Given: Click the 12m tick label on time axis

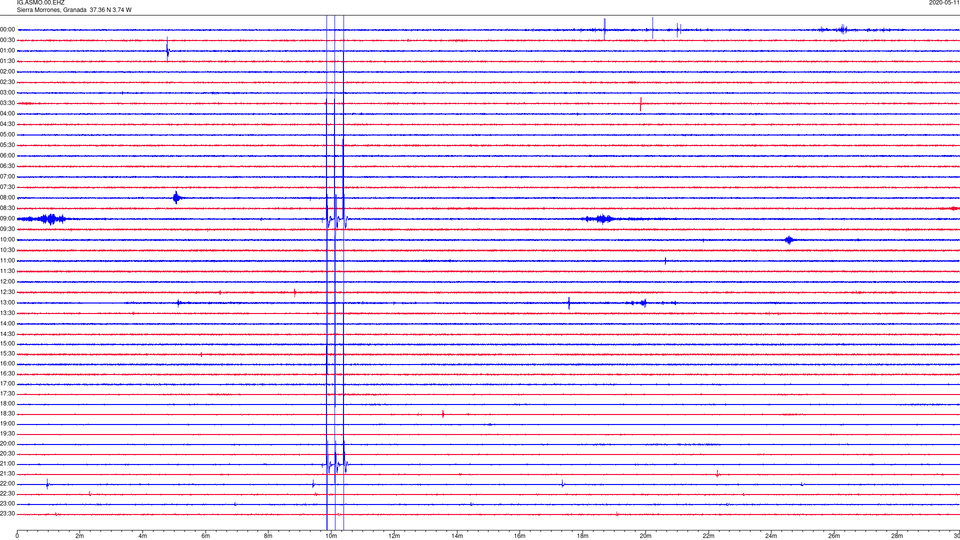Looking at the screenshot, I should [x=394, y=536].
